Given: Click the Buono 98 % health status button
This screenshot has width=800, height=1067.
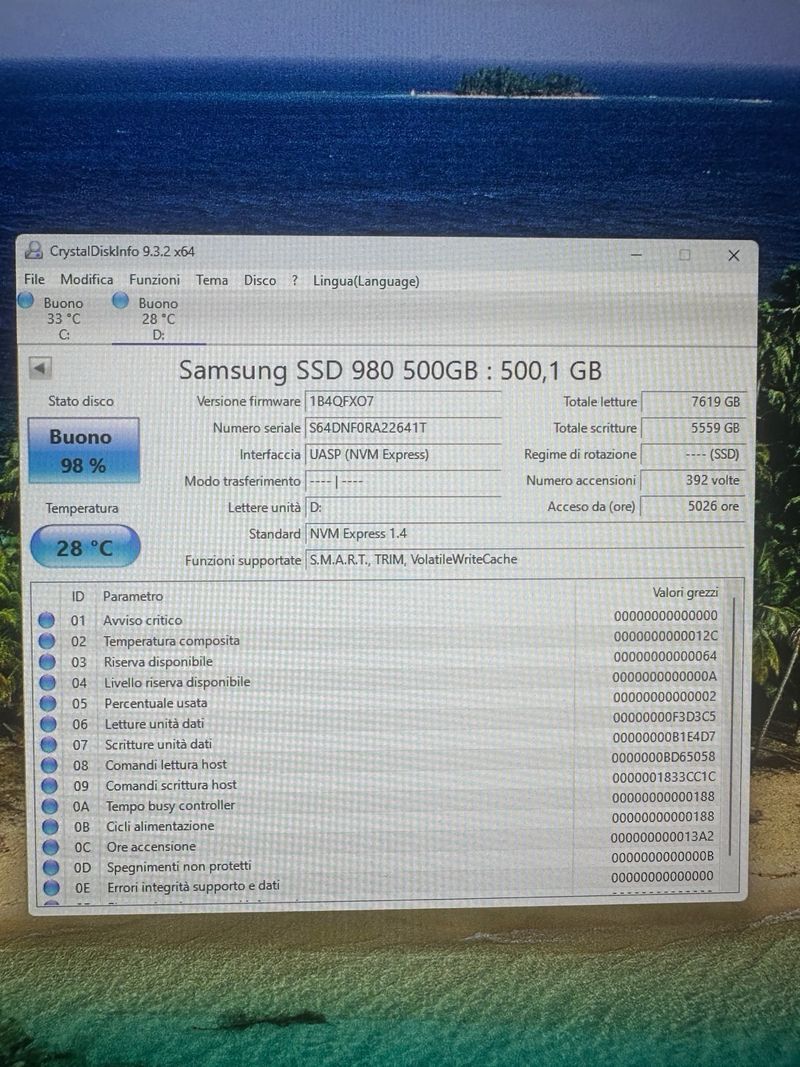Looking at the screenshot, I should (84, 450).
